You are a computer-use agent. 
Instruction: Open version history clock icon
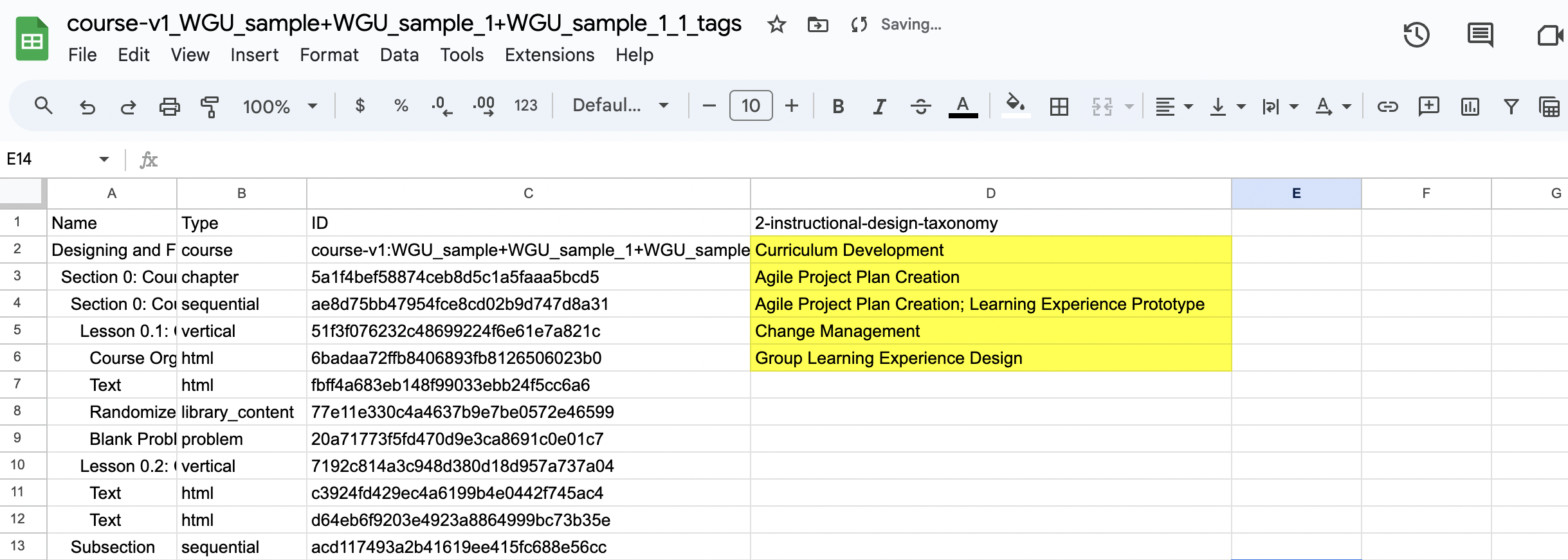[x=1416, y=35]
